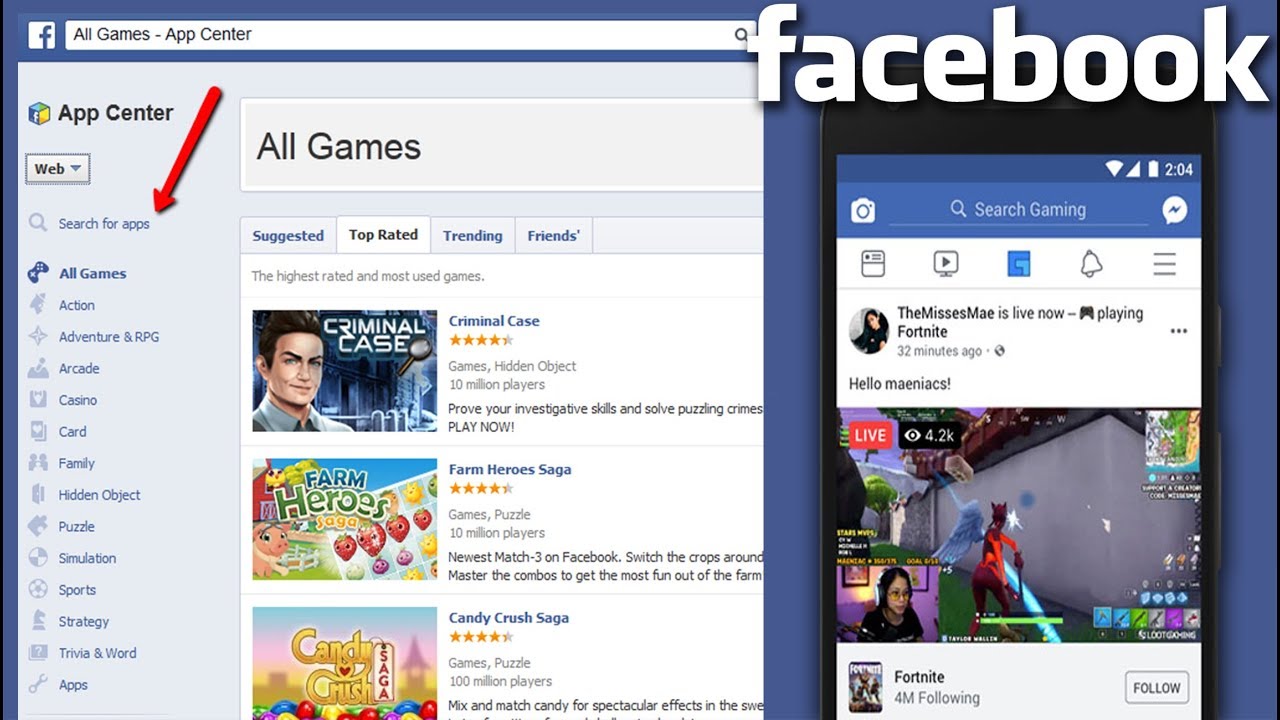Click the Strategy chess piece icon
Image resolution: width=1280 pixels, height=720 pixels.
point(38,621)
